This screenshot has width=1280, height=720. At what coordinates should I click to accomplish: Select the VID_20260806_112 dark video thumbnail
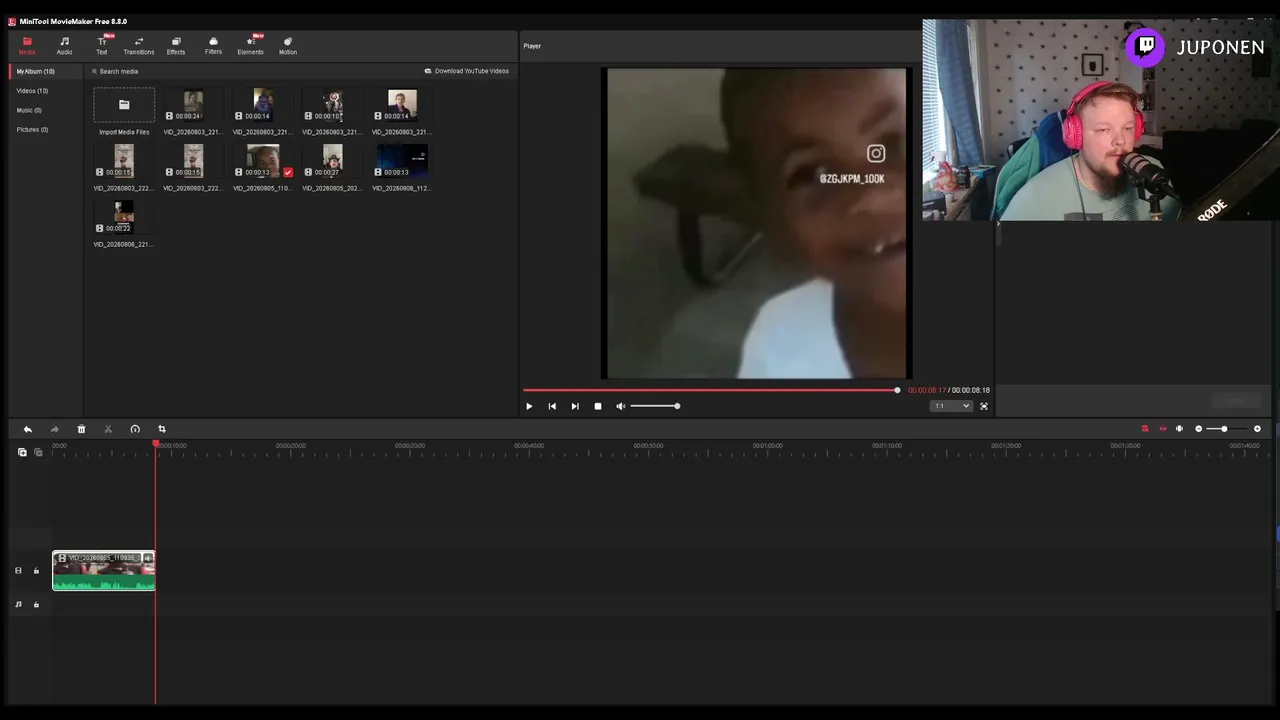402,161
